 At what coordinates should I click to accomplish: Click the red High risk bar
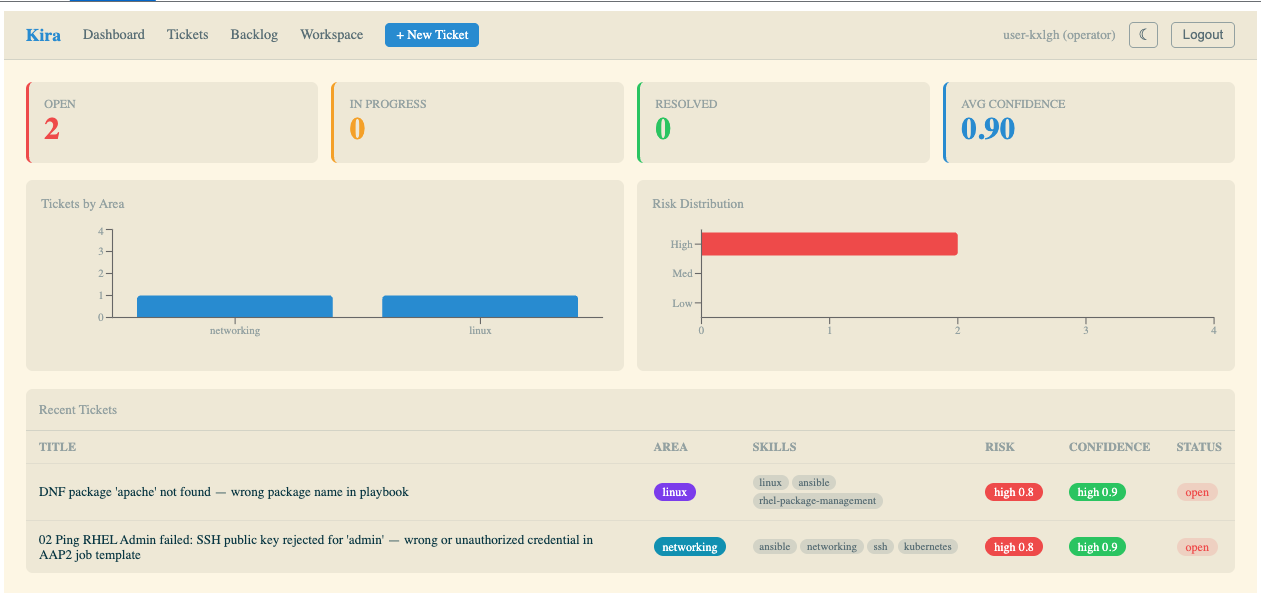pos(829,244)
